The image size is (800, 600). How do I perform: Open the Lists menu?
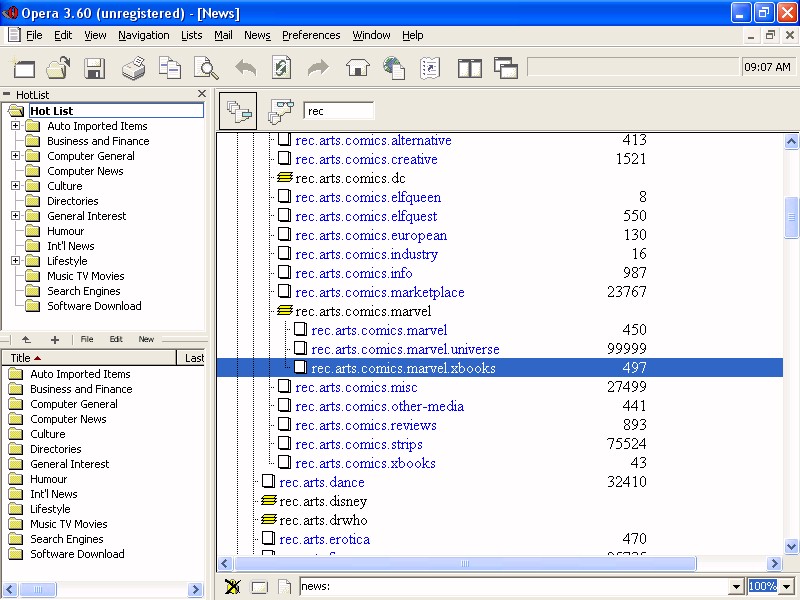(x=191, y=35)
